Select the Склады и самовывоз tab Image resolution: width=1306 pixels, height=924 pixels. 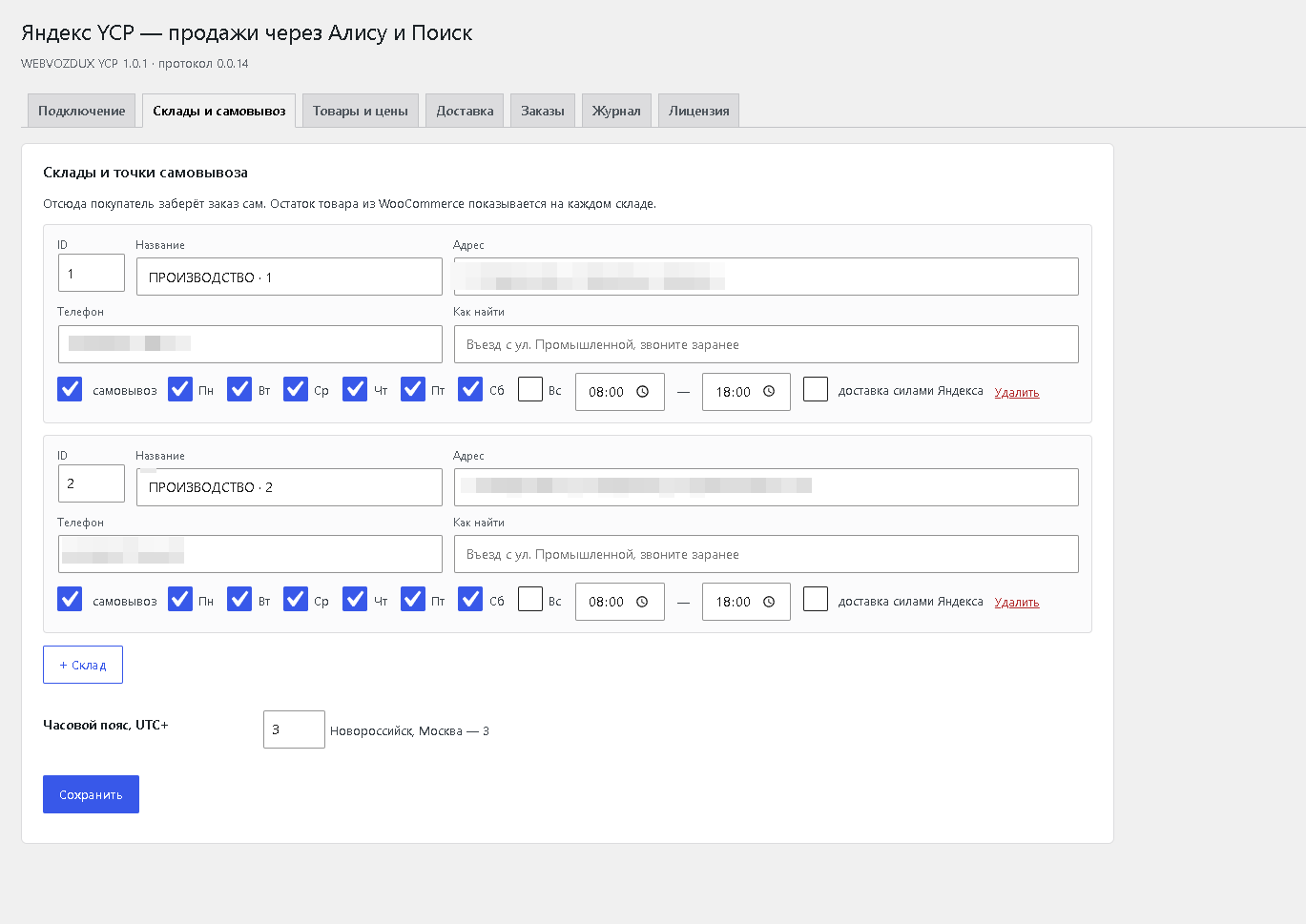point(219,111)
